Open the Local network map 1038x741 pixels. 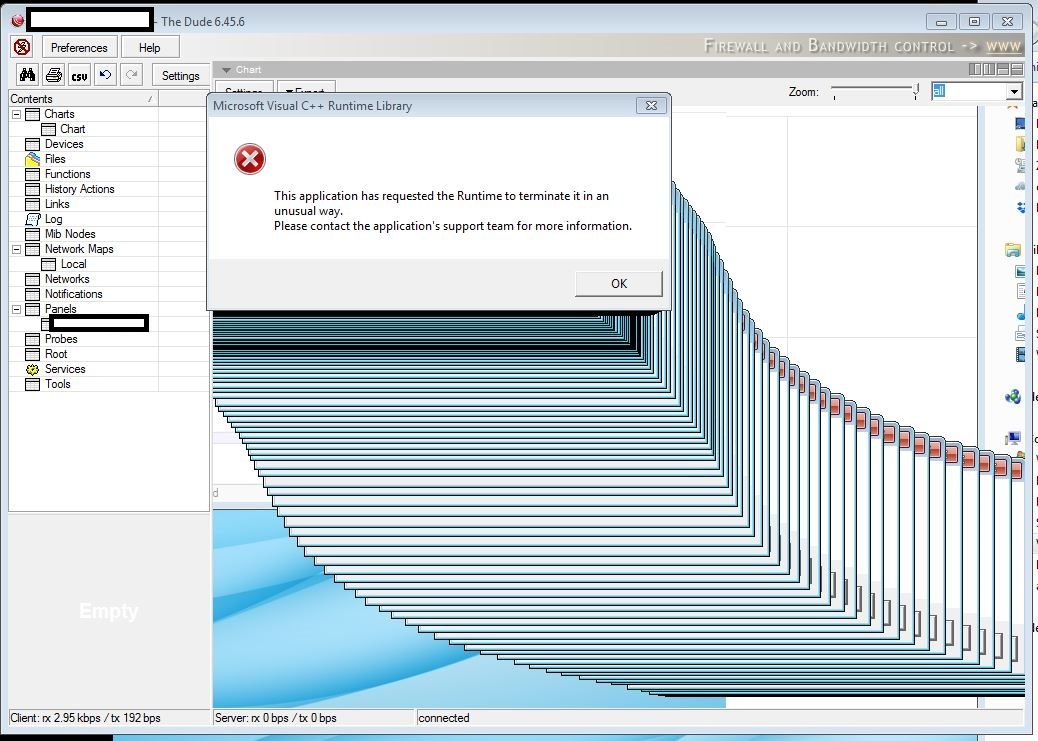[x=73, y=264]
